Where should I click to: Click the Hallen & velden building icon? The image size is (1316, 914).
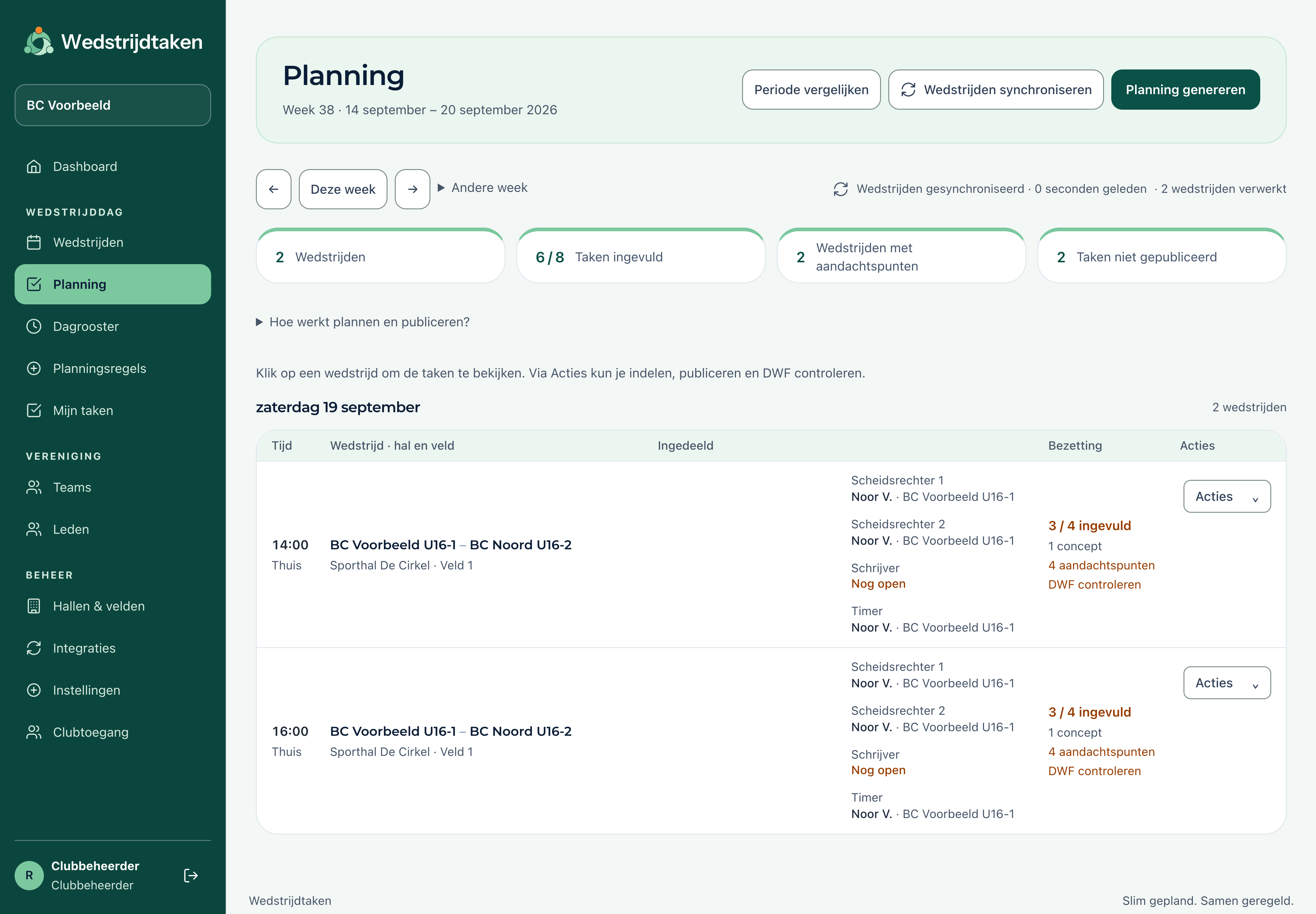(x=34, y=606)
